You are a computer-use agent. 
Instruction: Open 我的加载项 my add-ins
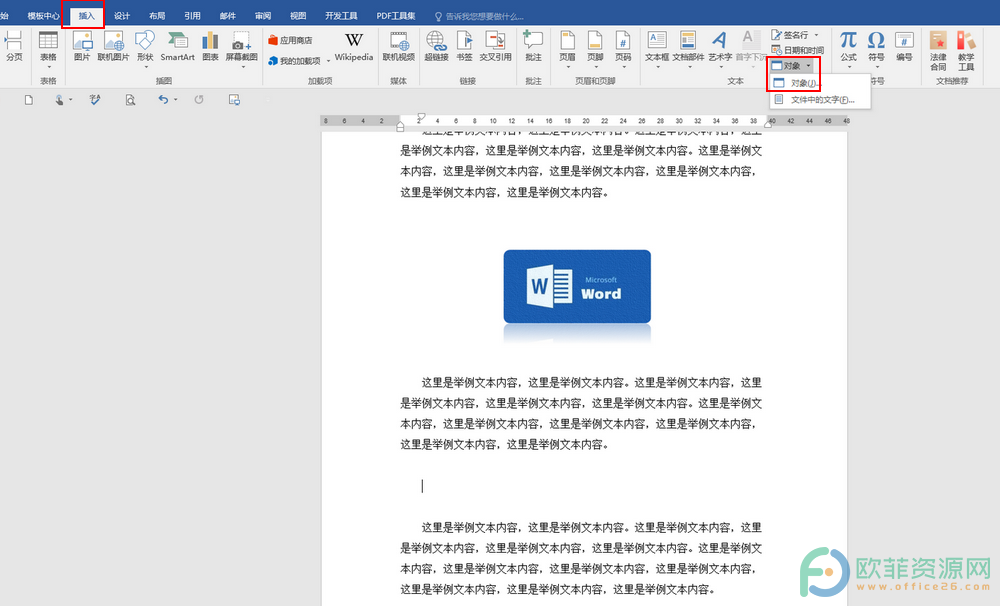[295, 61]
